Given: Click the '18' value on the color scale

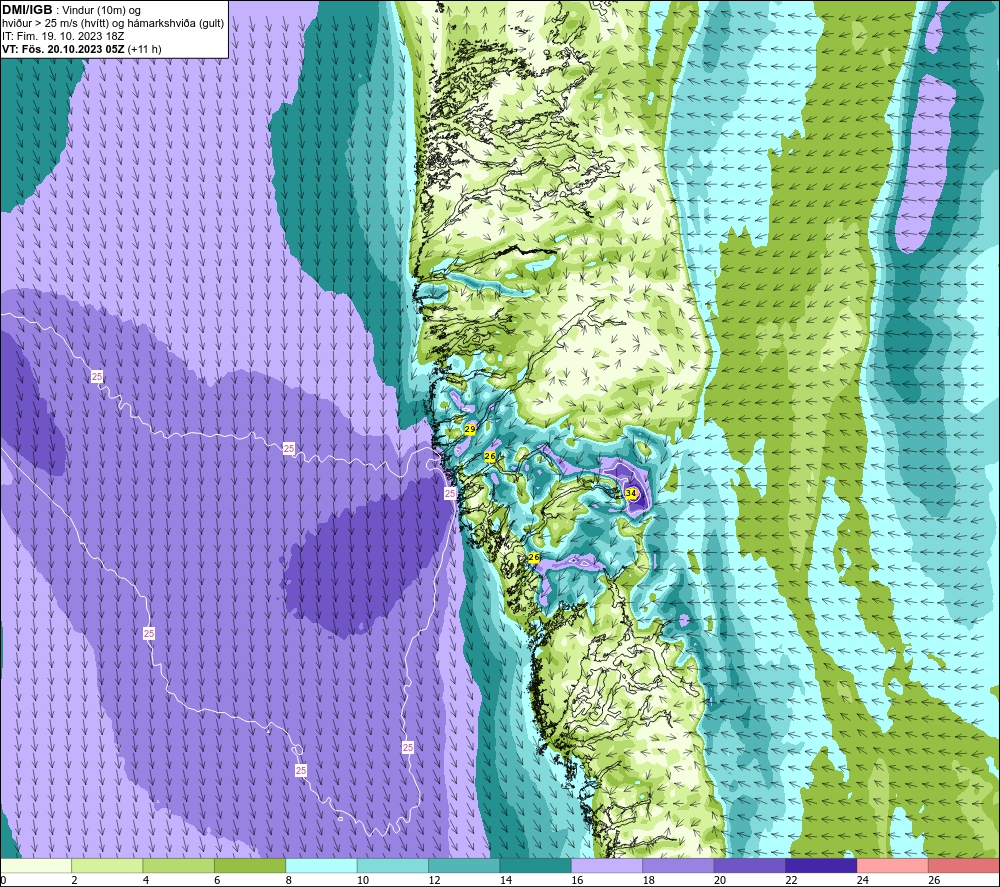Looking at the screenshot, I should tap(649, 880).
